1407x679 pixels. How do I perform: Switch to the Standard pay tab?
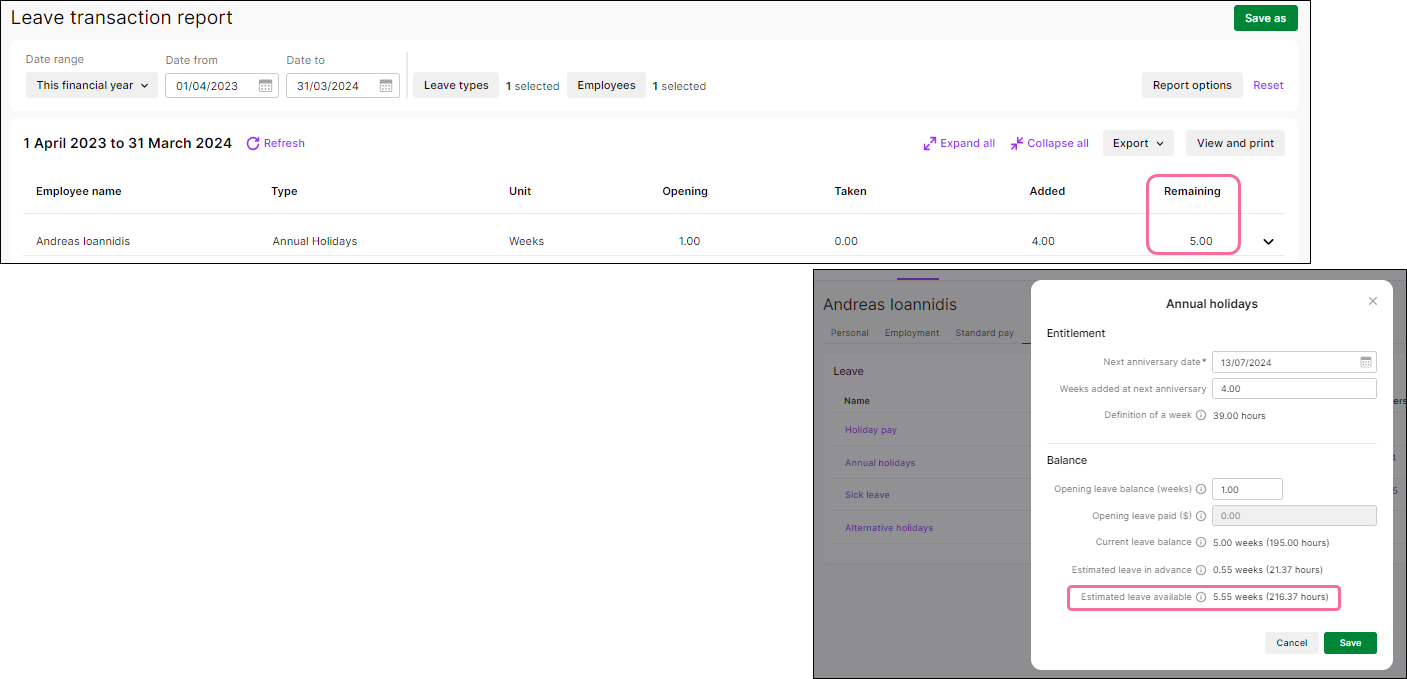tap(984, 333)
